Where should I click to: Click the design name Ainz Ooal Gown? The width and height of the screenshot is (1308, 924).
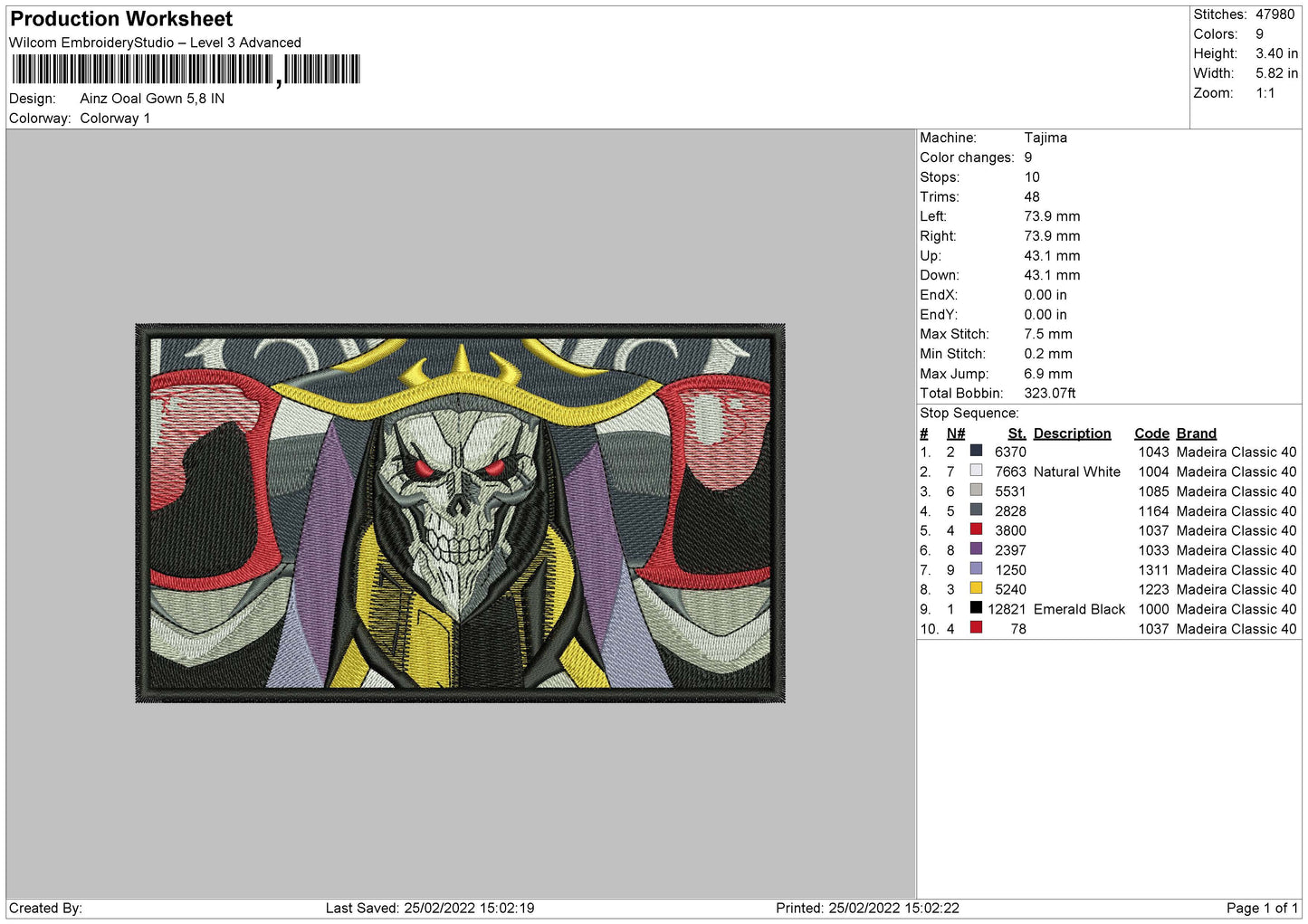(x=152, y=99)
